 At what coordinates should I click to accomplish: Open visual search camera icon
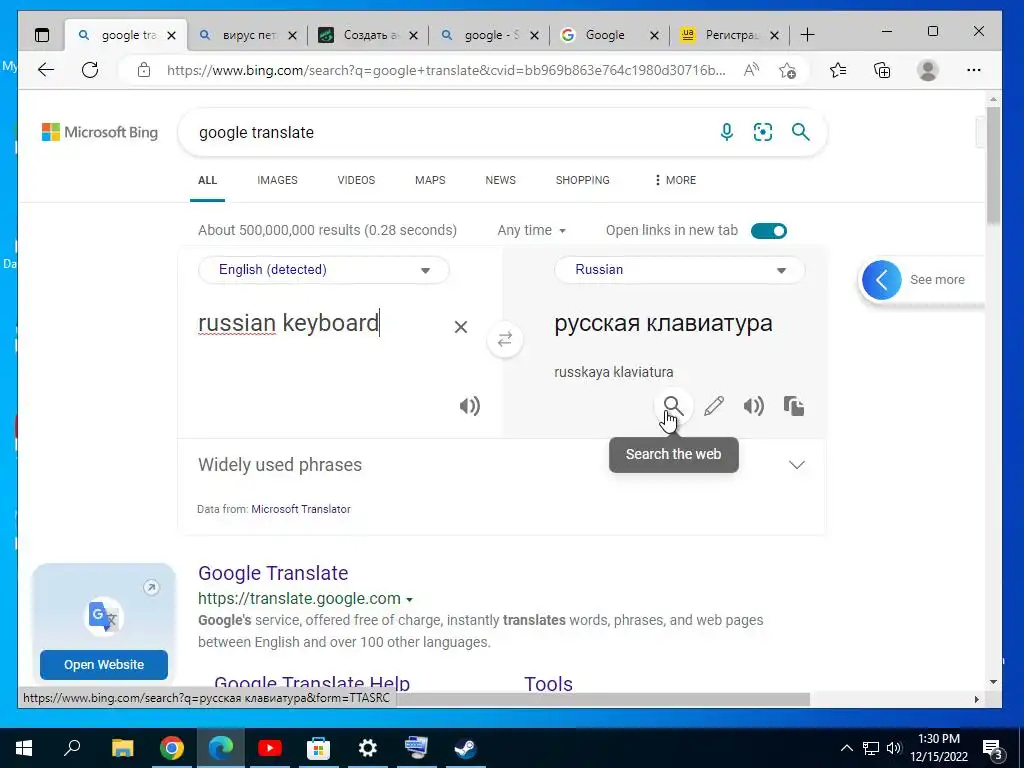click(x=763, y=132)
